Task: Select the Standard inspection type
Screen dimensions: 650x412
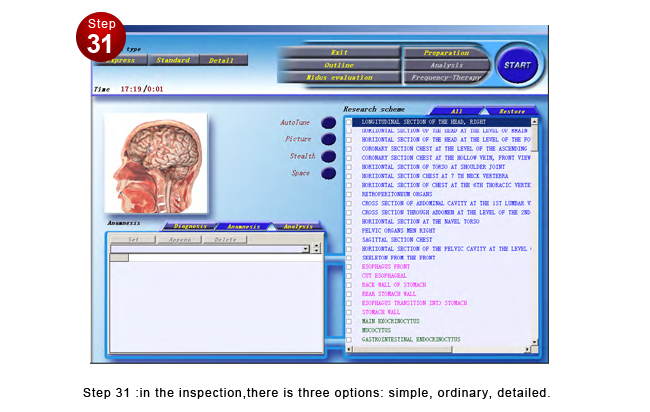Action: click(x=172, y=60)
